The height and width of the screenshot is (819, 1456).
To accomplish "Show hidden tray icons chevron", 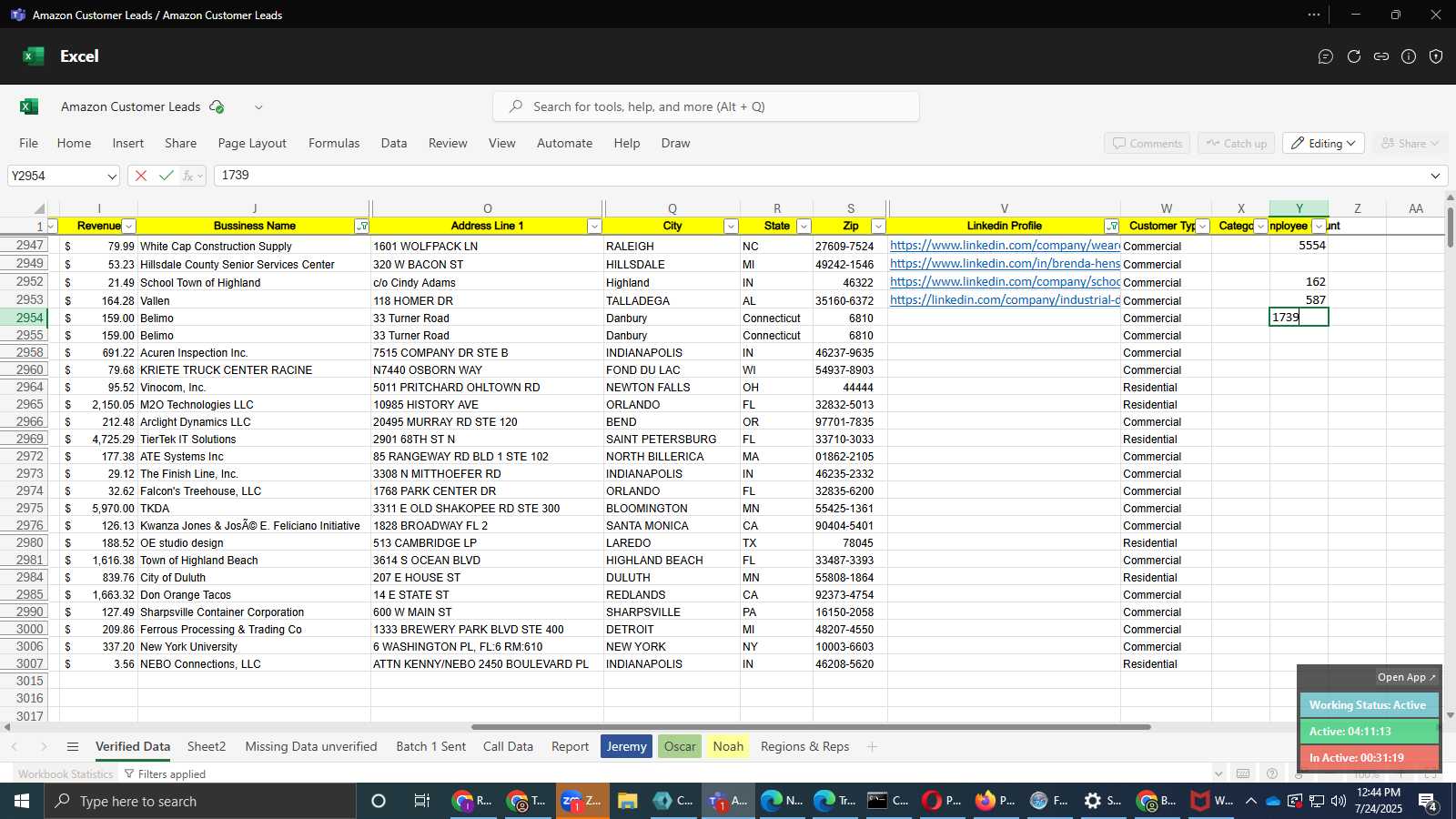I will click(1251, 801).
